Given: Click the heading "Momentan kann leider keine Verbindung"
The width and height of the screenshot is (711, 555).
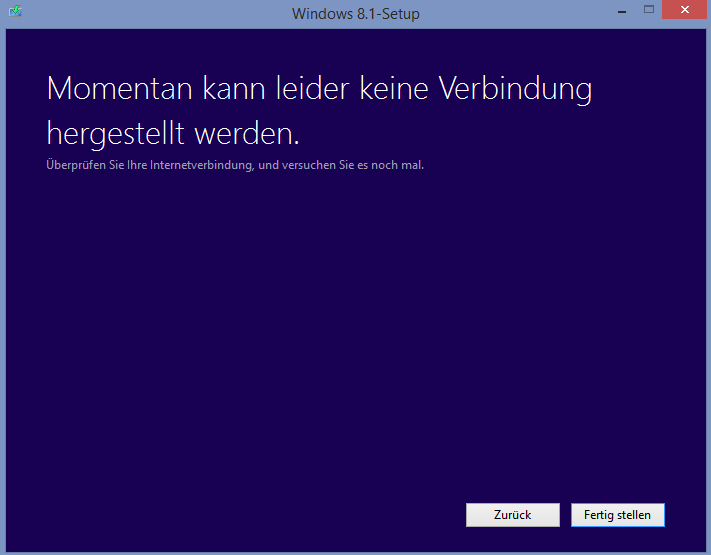Looking at the screenshot, I should [x=319, y=88].
